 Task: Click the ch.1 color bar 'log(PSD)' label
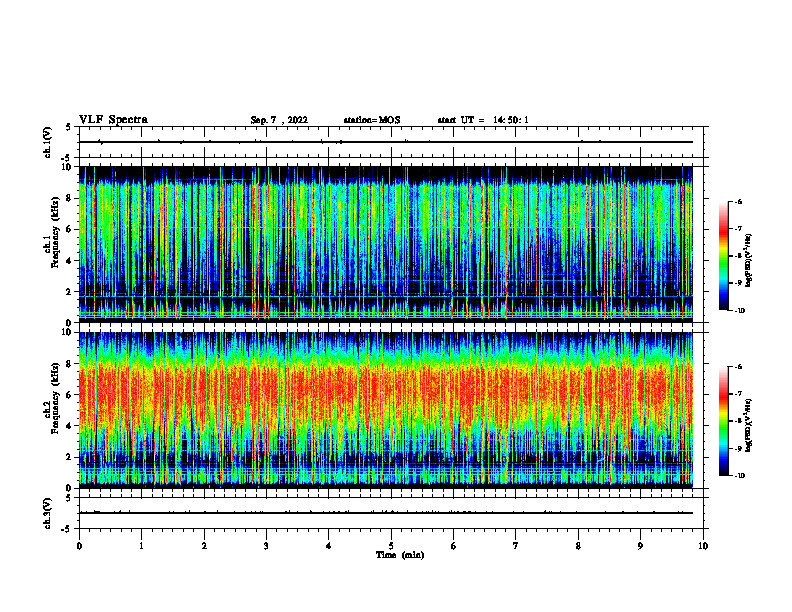point(749,260)
